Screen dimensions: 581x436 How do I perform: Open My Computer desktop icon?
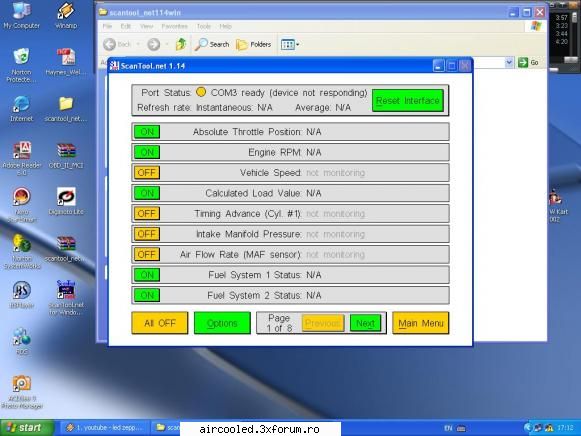(x=21, y=15)
